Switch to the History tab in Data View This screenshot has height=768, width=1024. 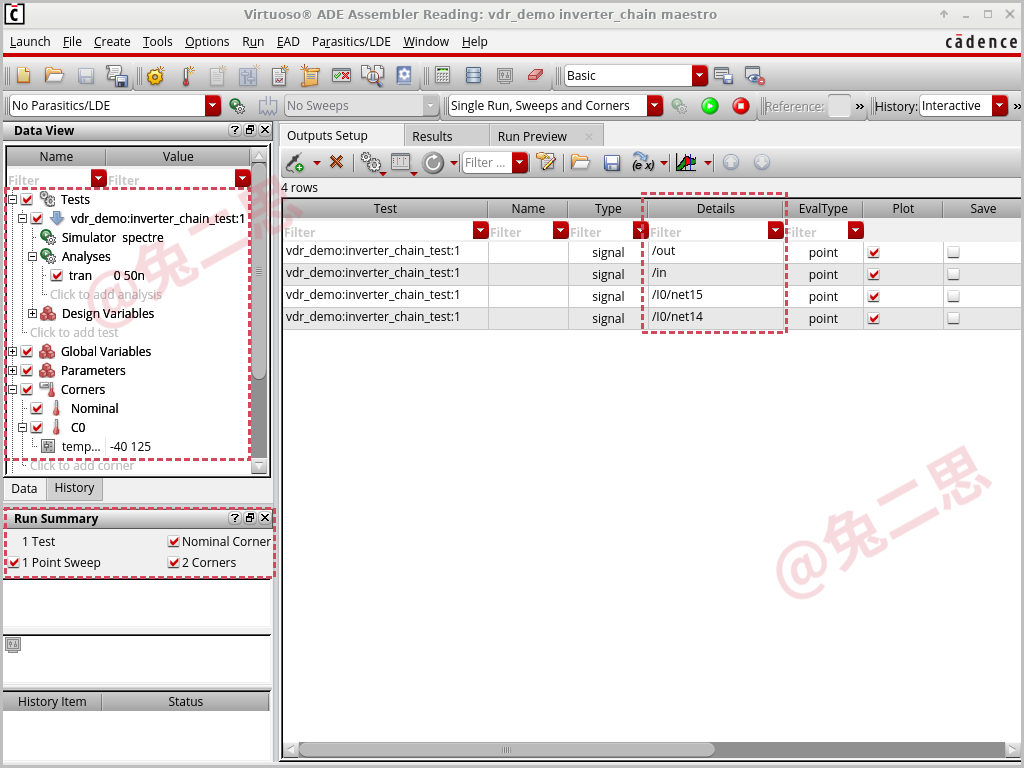pyautogui.click(x=74, y=488)
